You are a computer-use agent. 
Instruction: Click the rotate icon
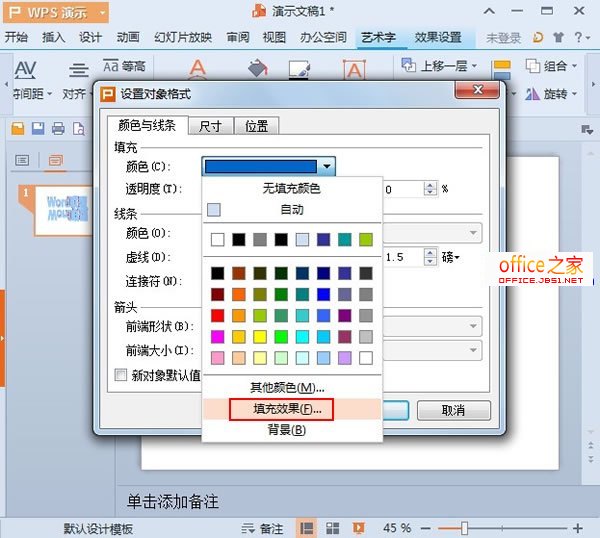532,94
